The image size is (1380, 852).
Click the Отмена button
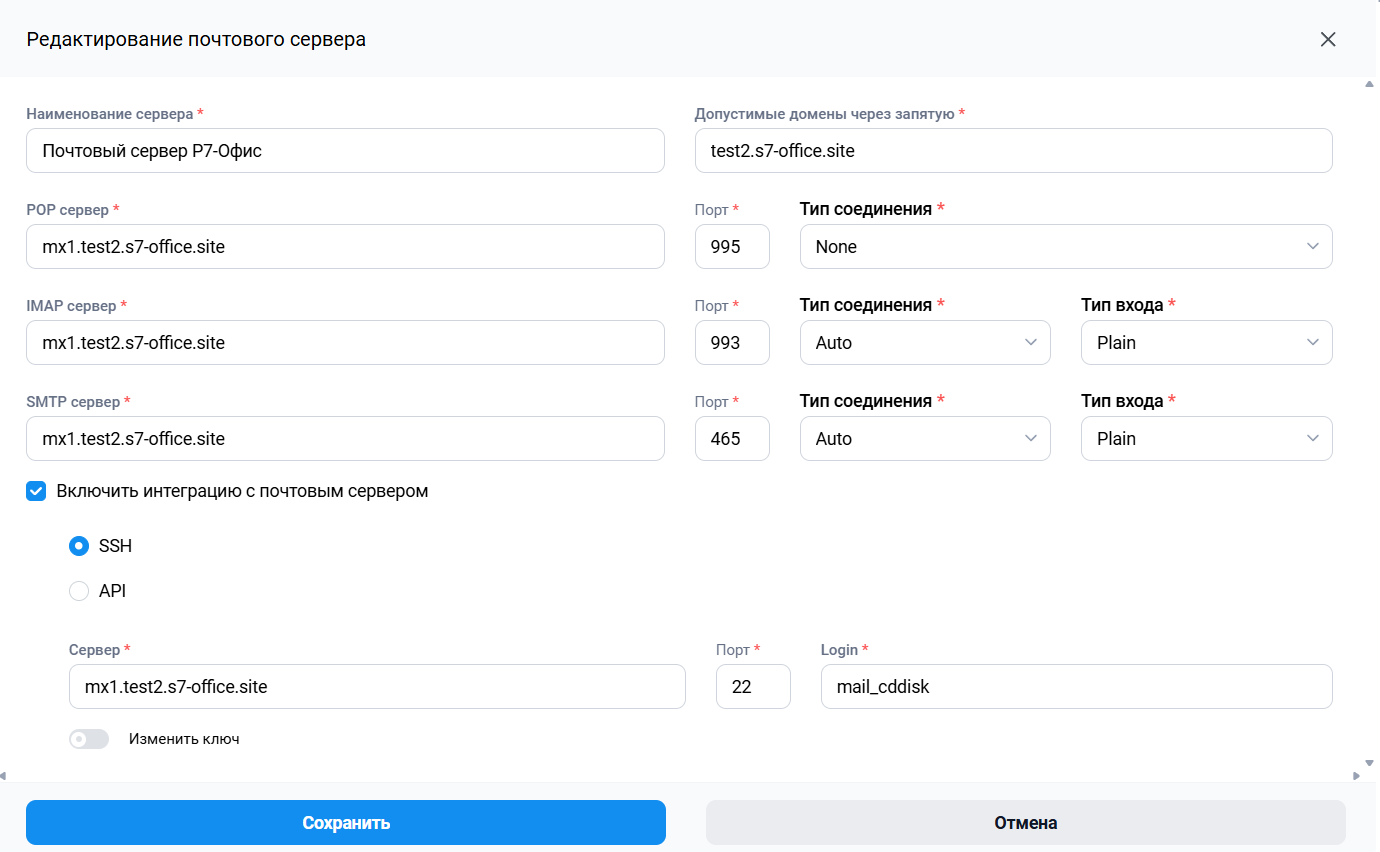[1026, 823]
